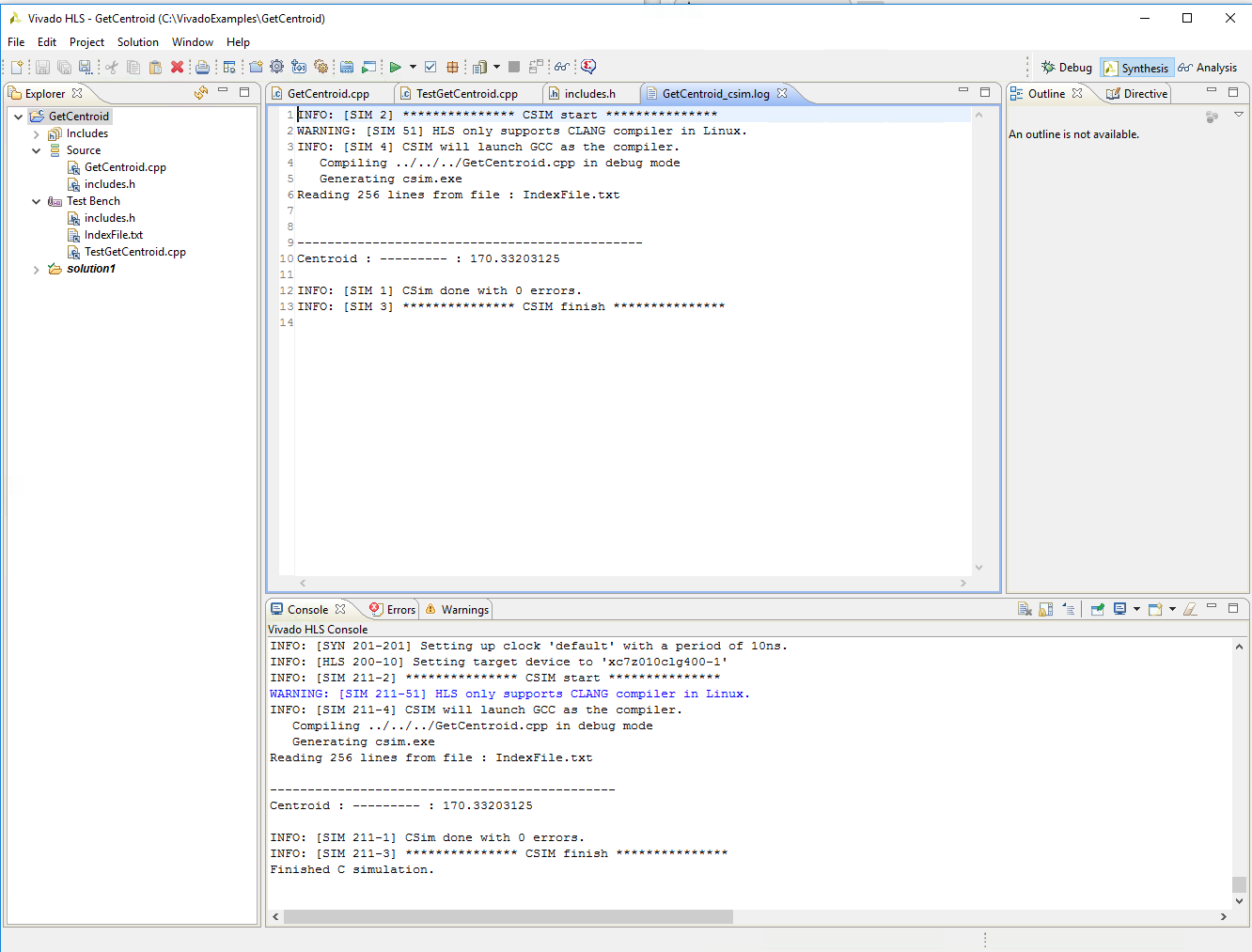Click the red Delete X toolbar icon

pyautogui.click(x=177, y=67)
